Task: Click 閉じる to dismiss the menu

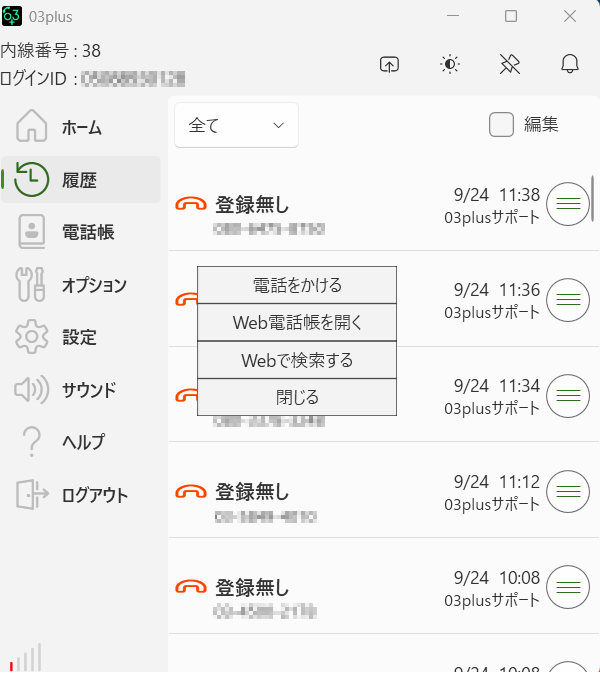Action: pyautogui.click(x=297, y=397)
